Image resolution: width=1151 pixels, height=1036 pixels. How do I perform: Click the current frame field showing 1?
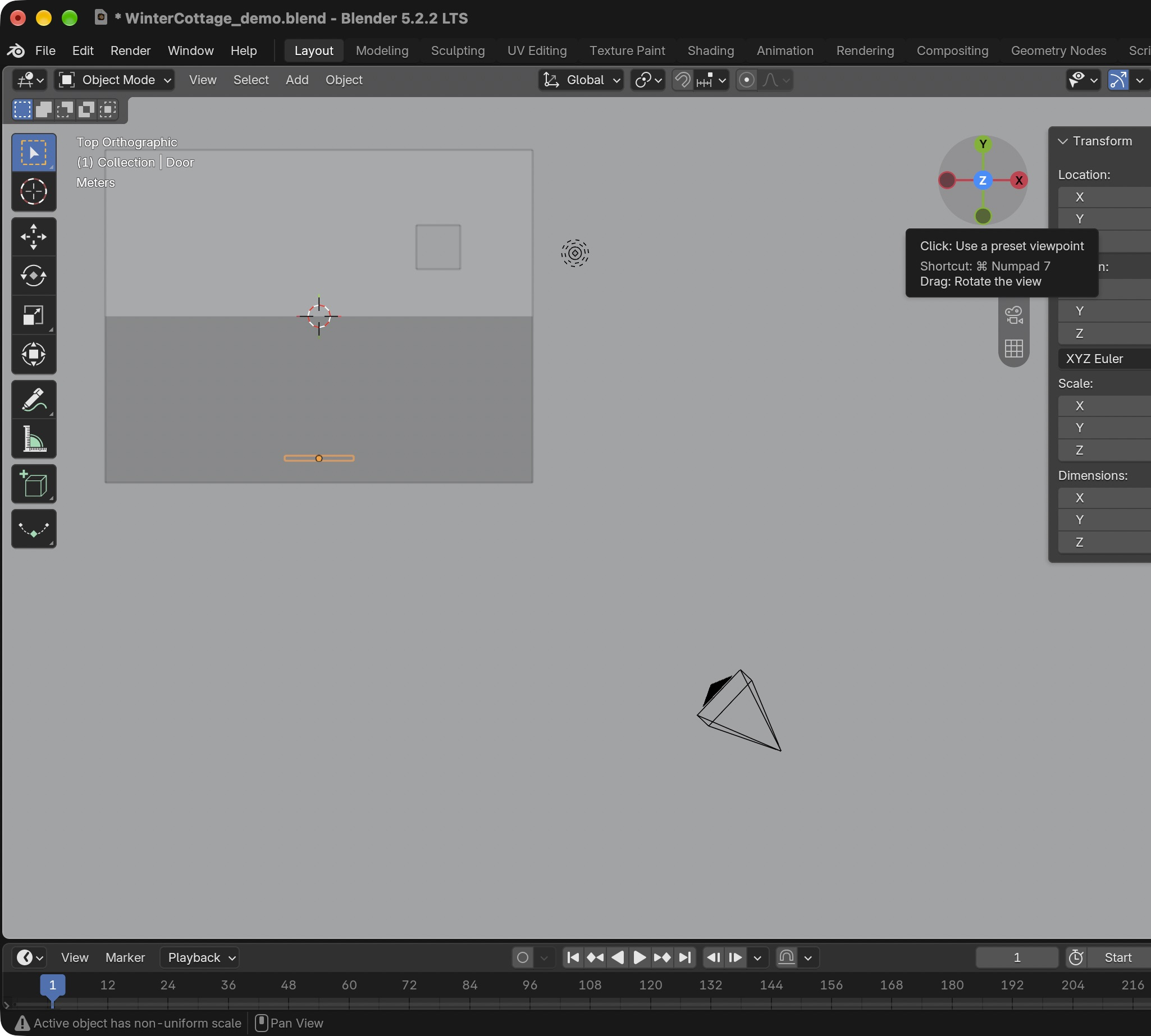pyautogui.click(x=1017, y=958)
